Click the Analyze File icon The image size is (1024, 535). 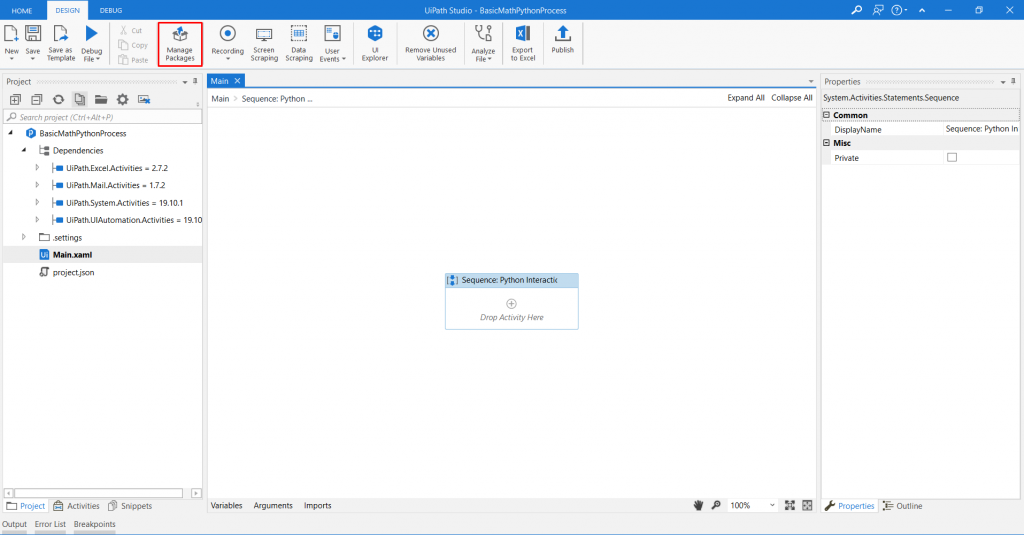click(483, 33)
